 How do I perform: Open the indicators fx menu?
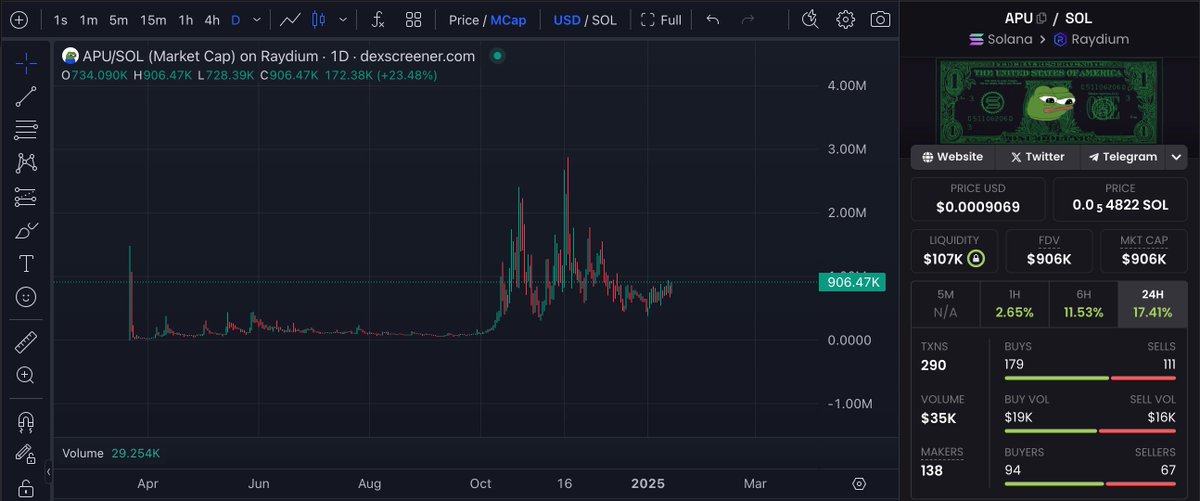[x=378, y=19]
